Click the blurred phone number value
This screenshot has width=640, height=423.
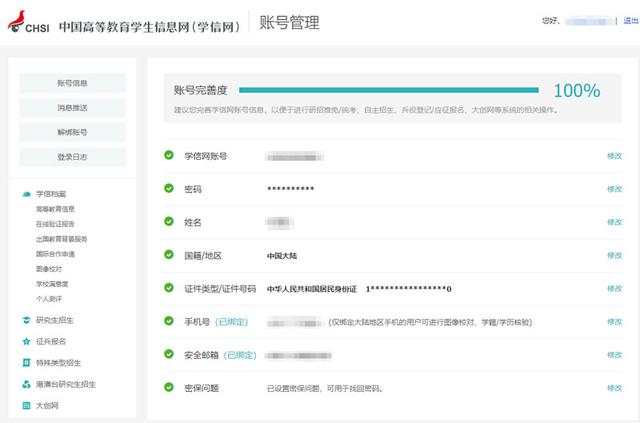pos(295,323)
